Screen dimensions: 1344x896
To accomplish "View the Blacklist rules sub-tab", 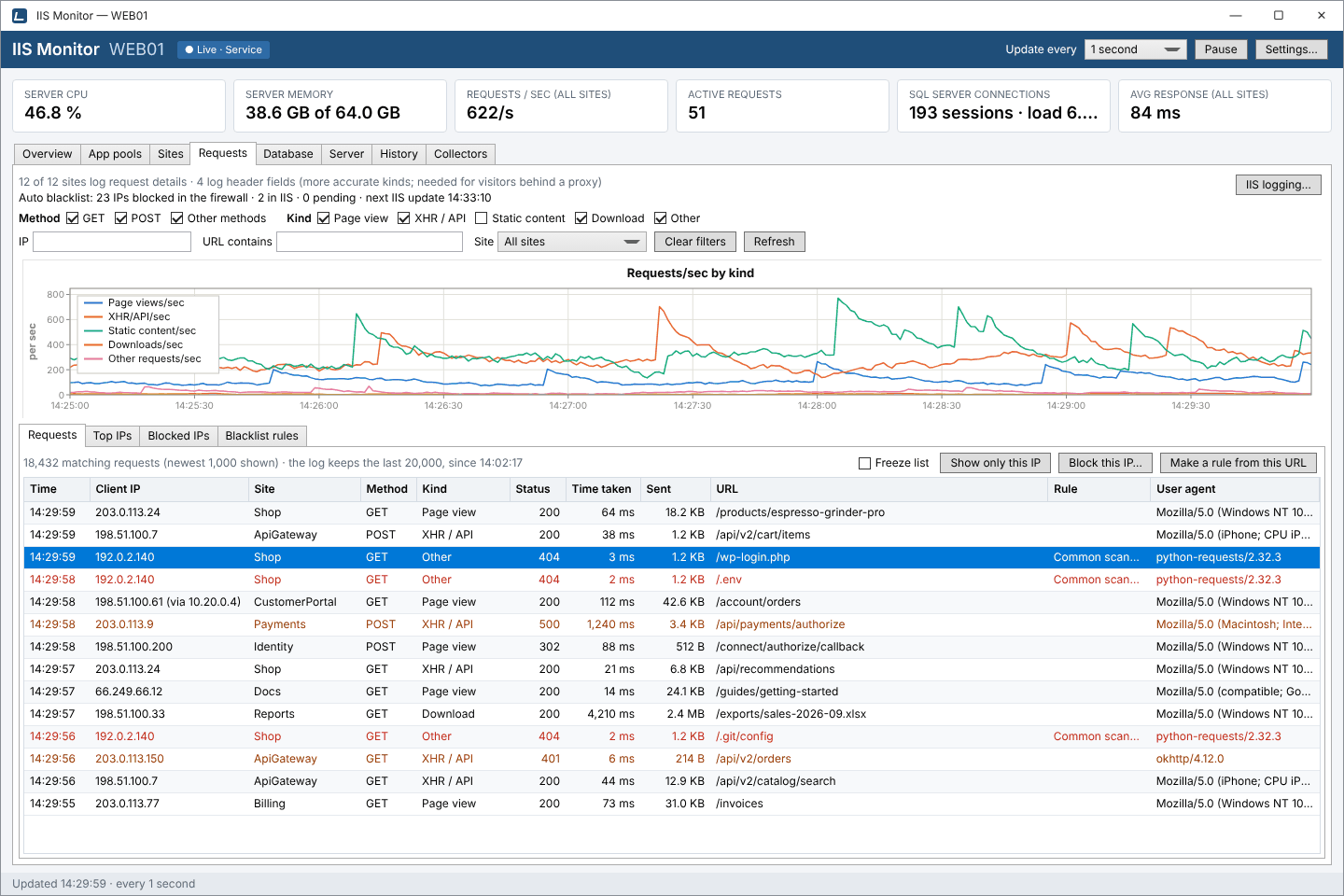I will point(262,436).
